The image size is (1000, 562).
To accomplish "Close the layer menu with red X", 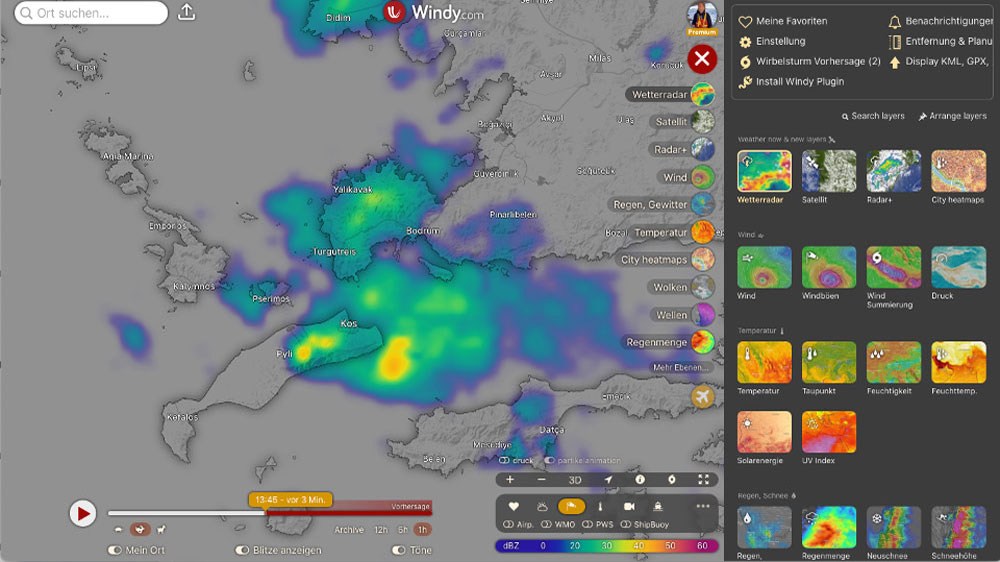I will [702, 59].
